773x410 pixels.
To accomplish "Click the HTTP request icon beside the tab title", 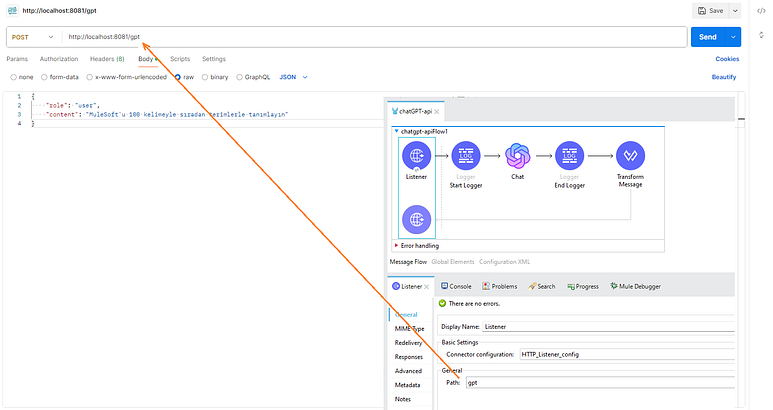I will (x=12, y=10).
